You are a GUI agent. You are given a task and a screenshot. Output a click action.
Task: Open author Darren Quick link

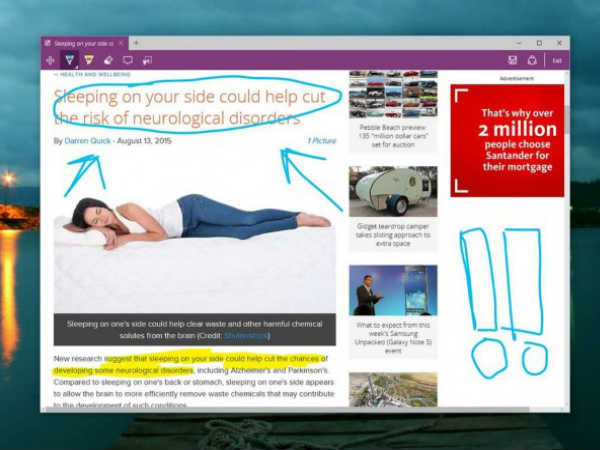click(x=90, y=141)
